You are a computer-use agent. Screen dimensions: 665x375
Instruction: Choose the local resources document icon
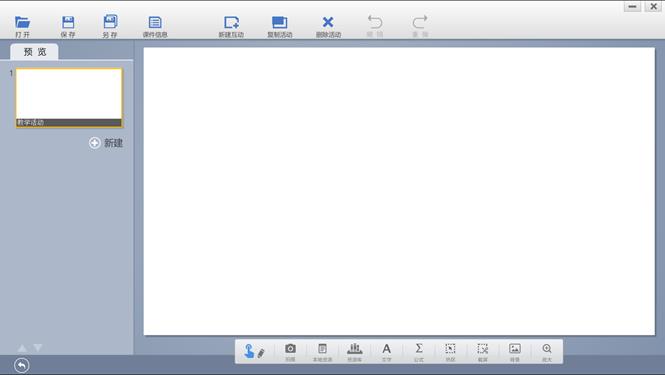tap(322, 352)
